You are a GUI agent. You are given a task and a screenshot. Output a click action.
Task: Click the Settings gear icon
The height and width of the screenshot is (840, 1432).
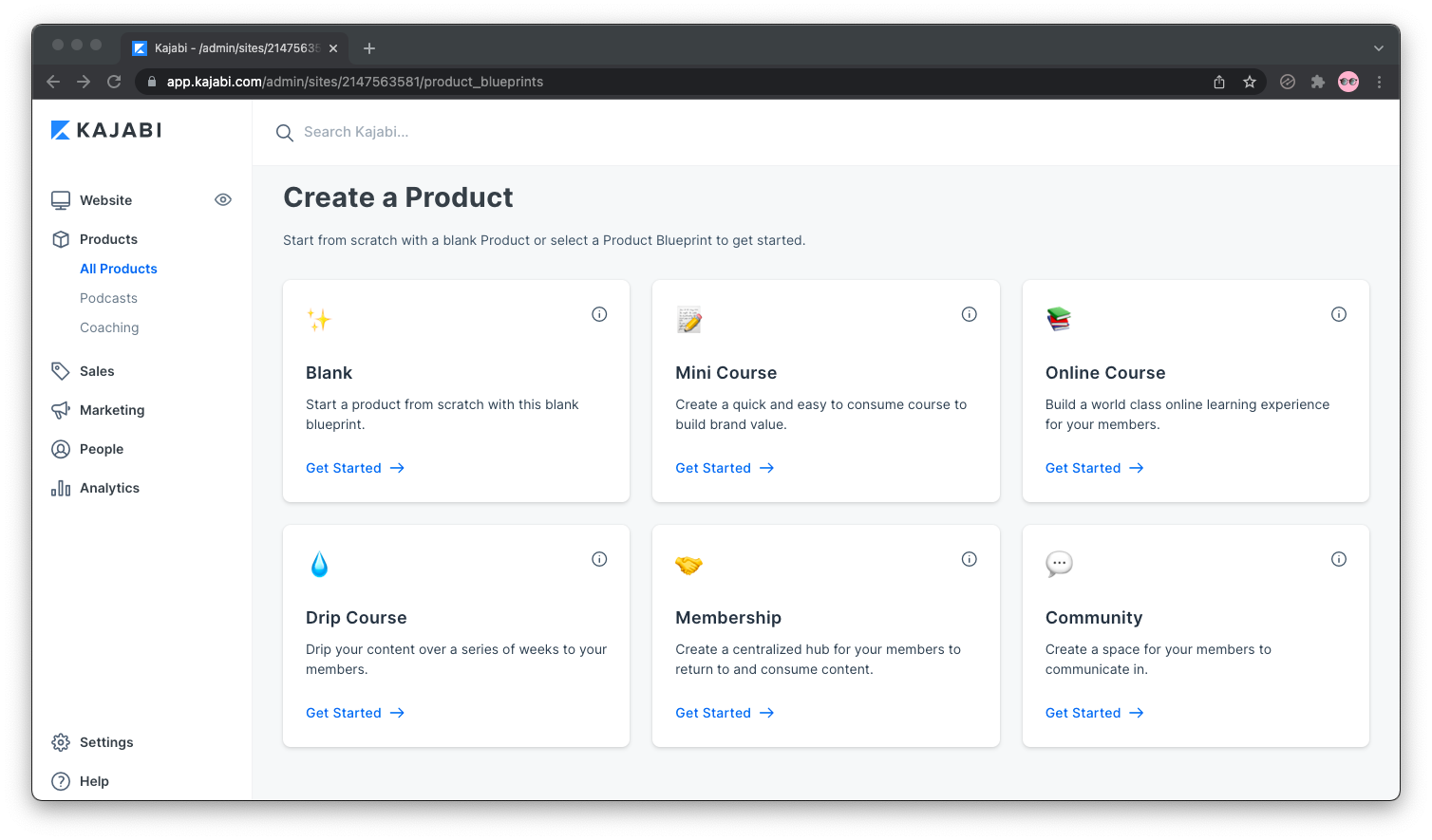pyautogui.click(x=61, y=742)
